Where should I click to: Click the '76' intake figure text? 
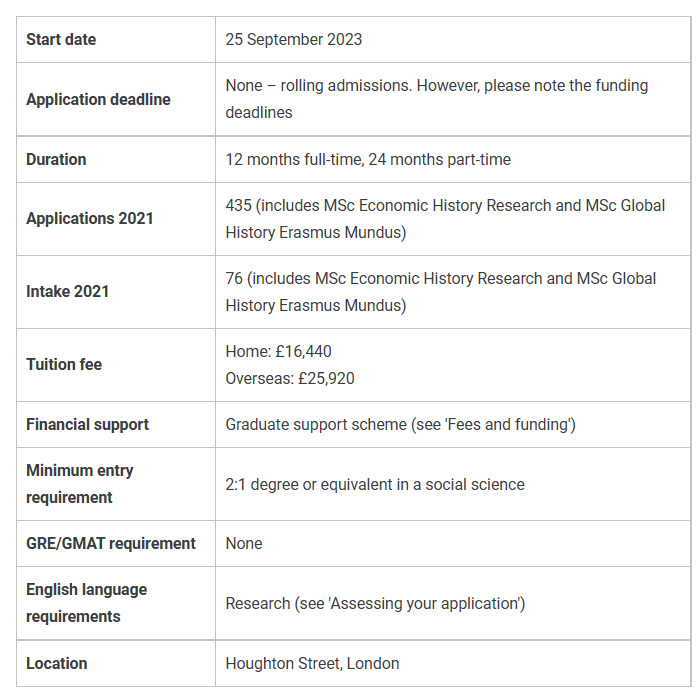[235, 278]
